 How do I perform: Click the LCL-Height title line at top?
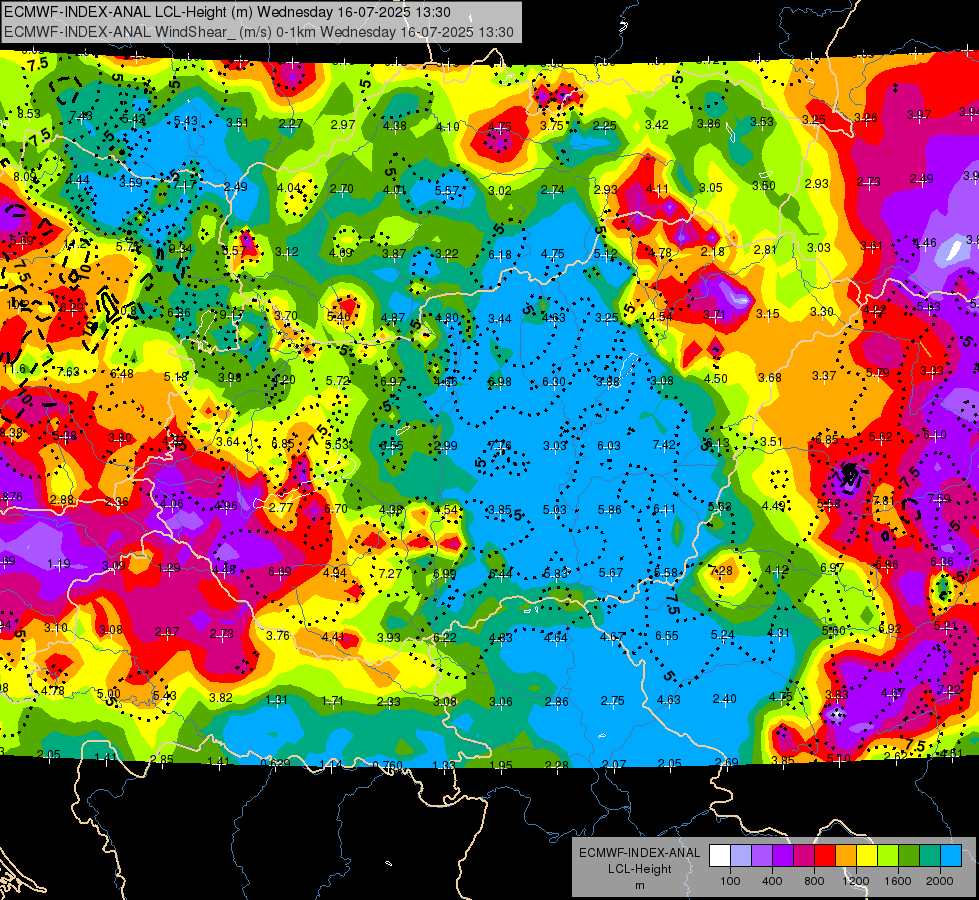tap(227, 12)
